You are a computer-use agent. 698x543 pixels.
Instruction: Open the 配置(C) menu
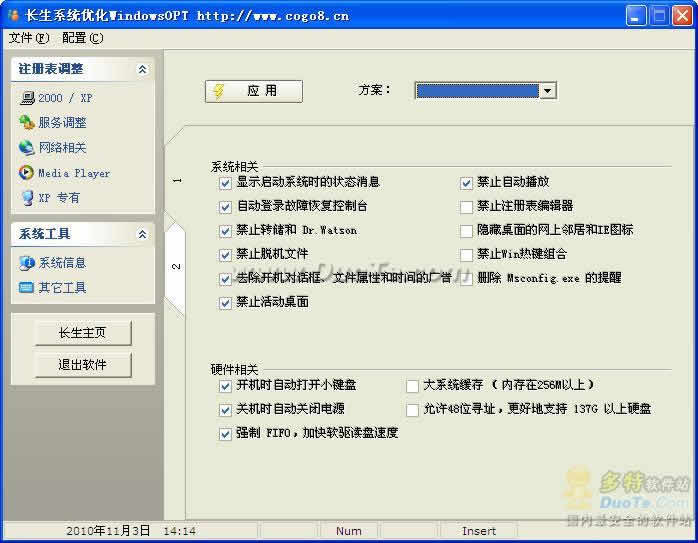pos(83,38)
